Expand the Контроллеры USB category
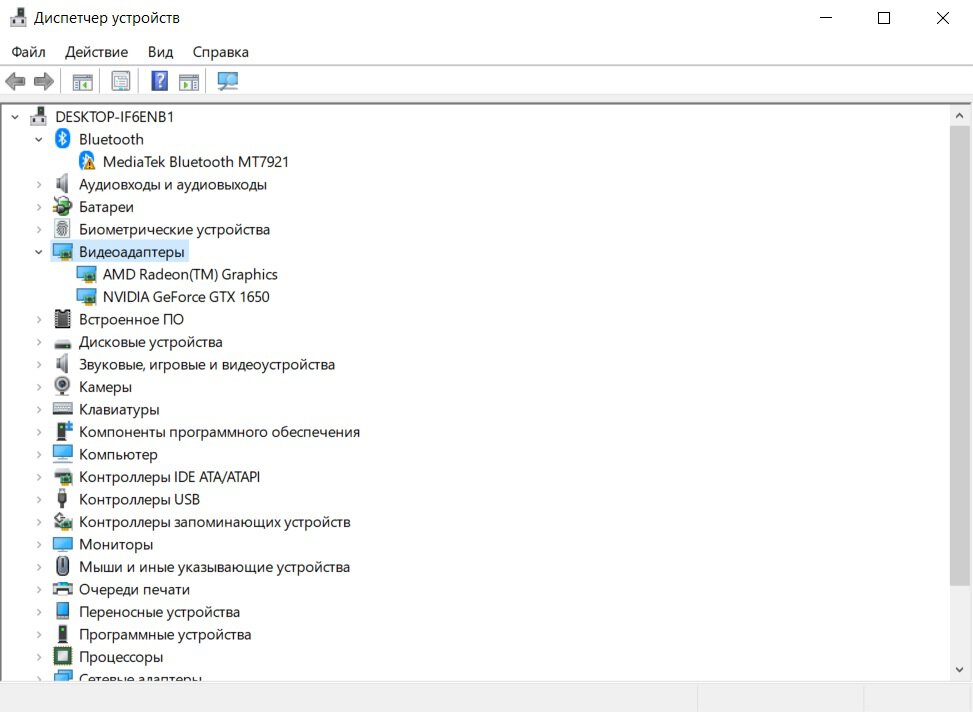This screenshot has width=973, height=712. tap(39, 499)
